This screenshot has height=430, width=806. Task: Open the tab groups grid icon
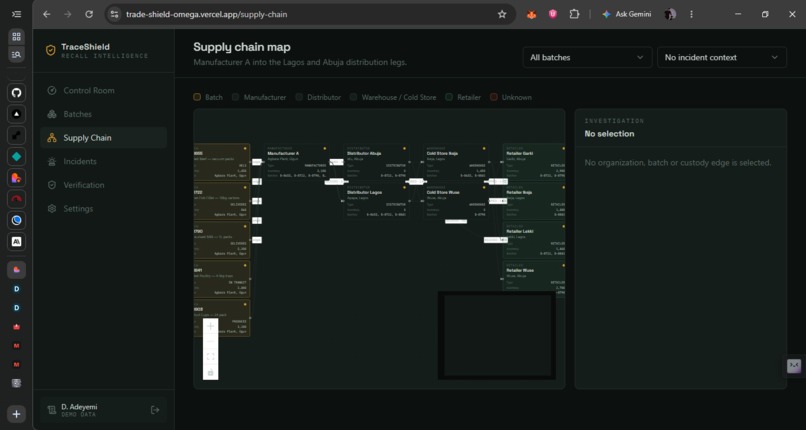coord(16,36)
